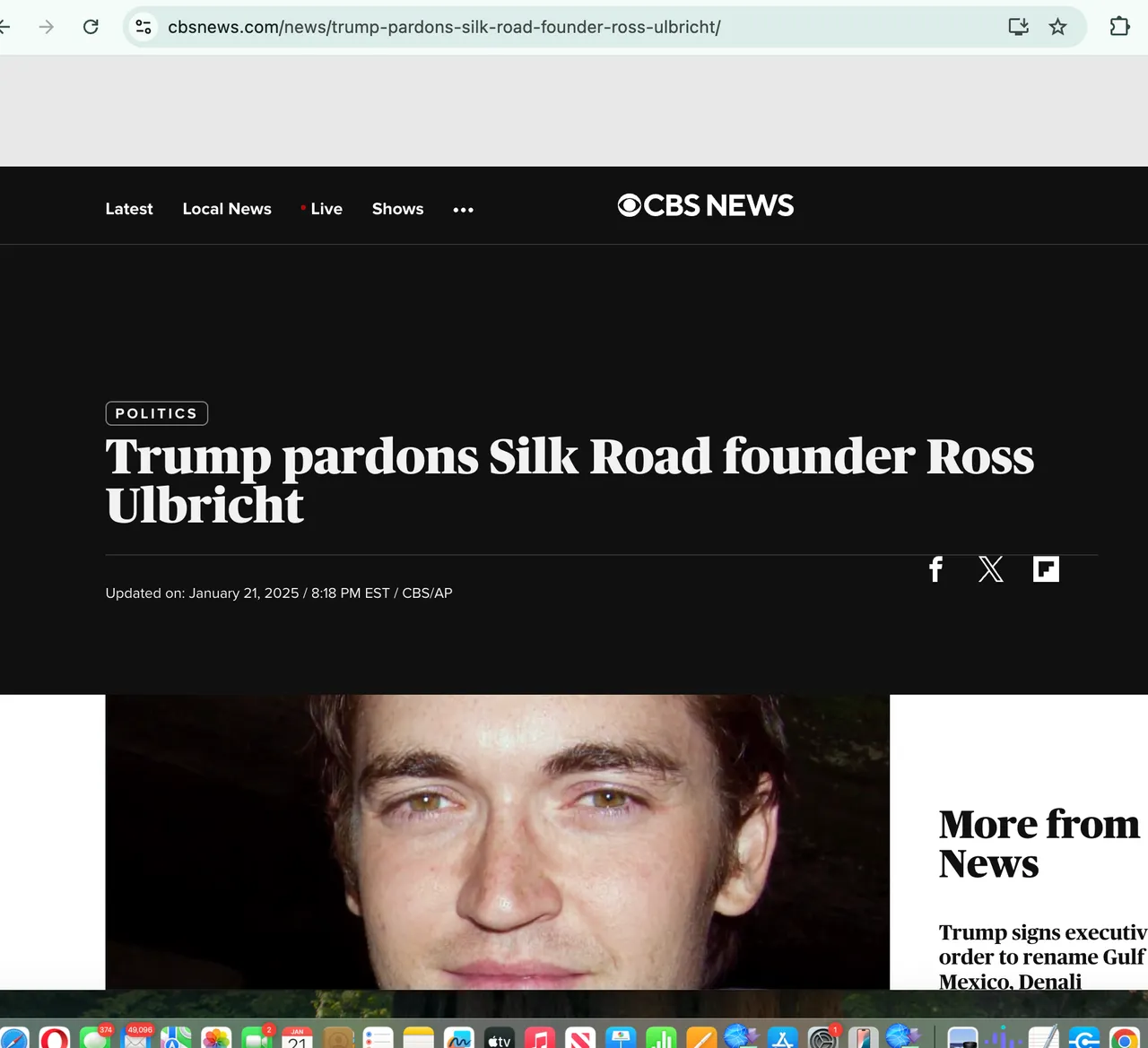
Task: Open Messages with the 374 badge
Action: [x=95, y=1037]
